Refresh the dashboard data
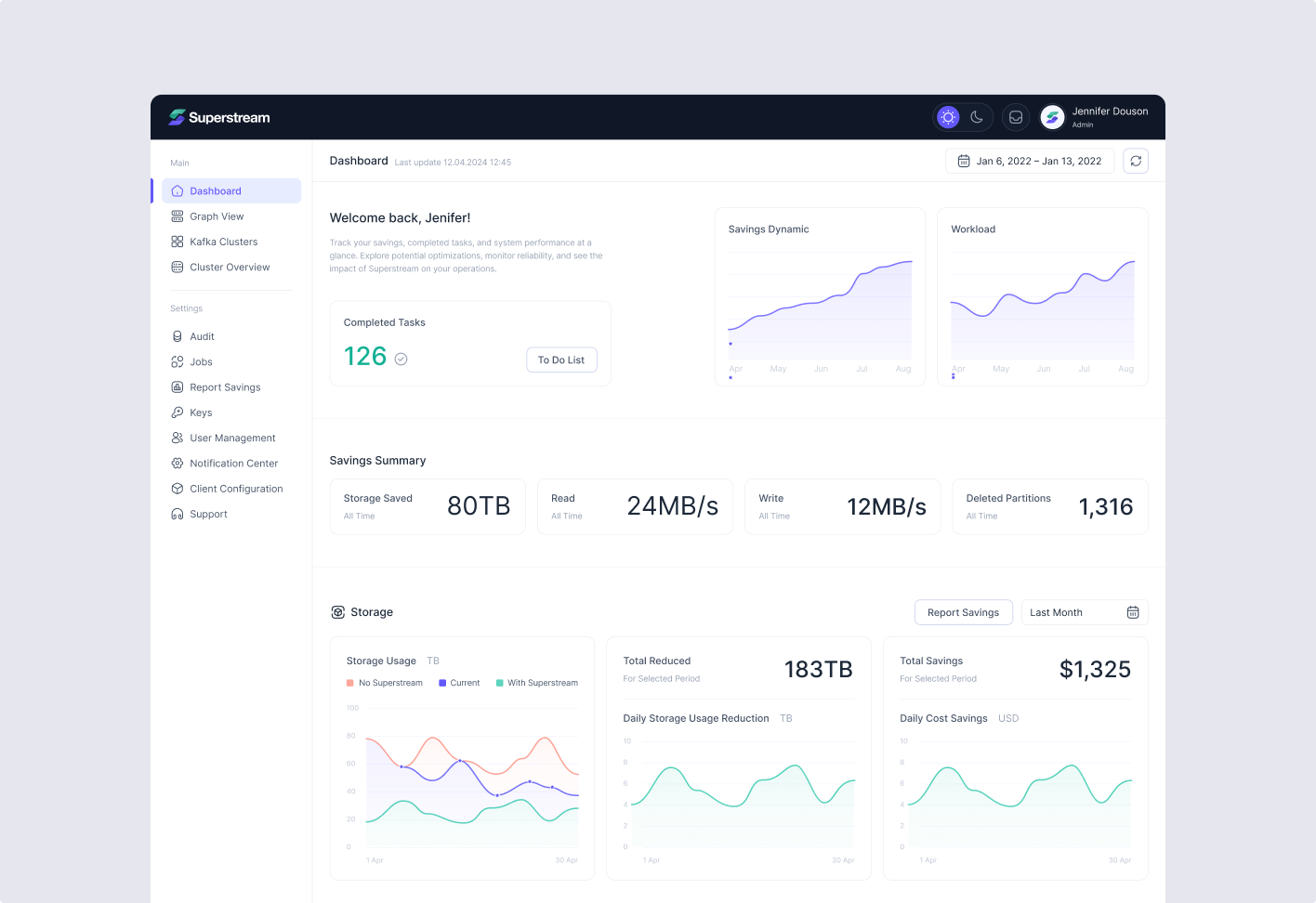This screenshot has height=903, width=1316. pos(1136,161)
